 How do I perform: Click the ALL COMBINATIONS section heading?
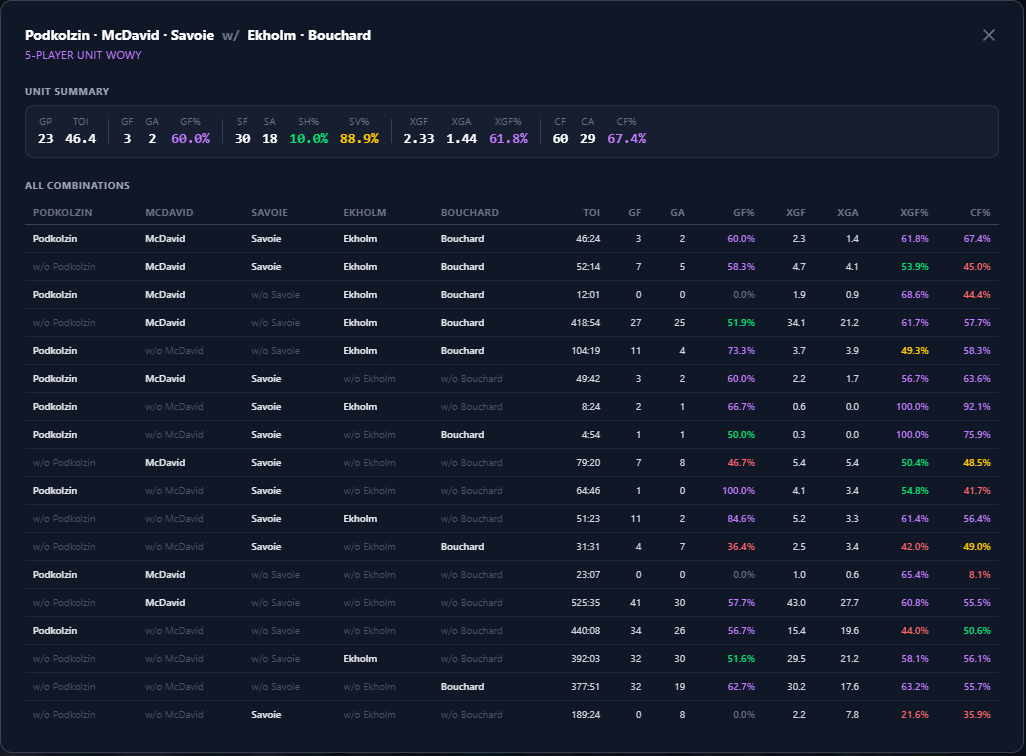77,186
